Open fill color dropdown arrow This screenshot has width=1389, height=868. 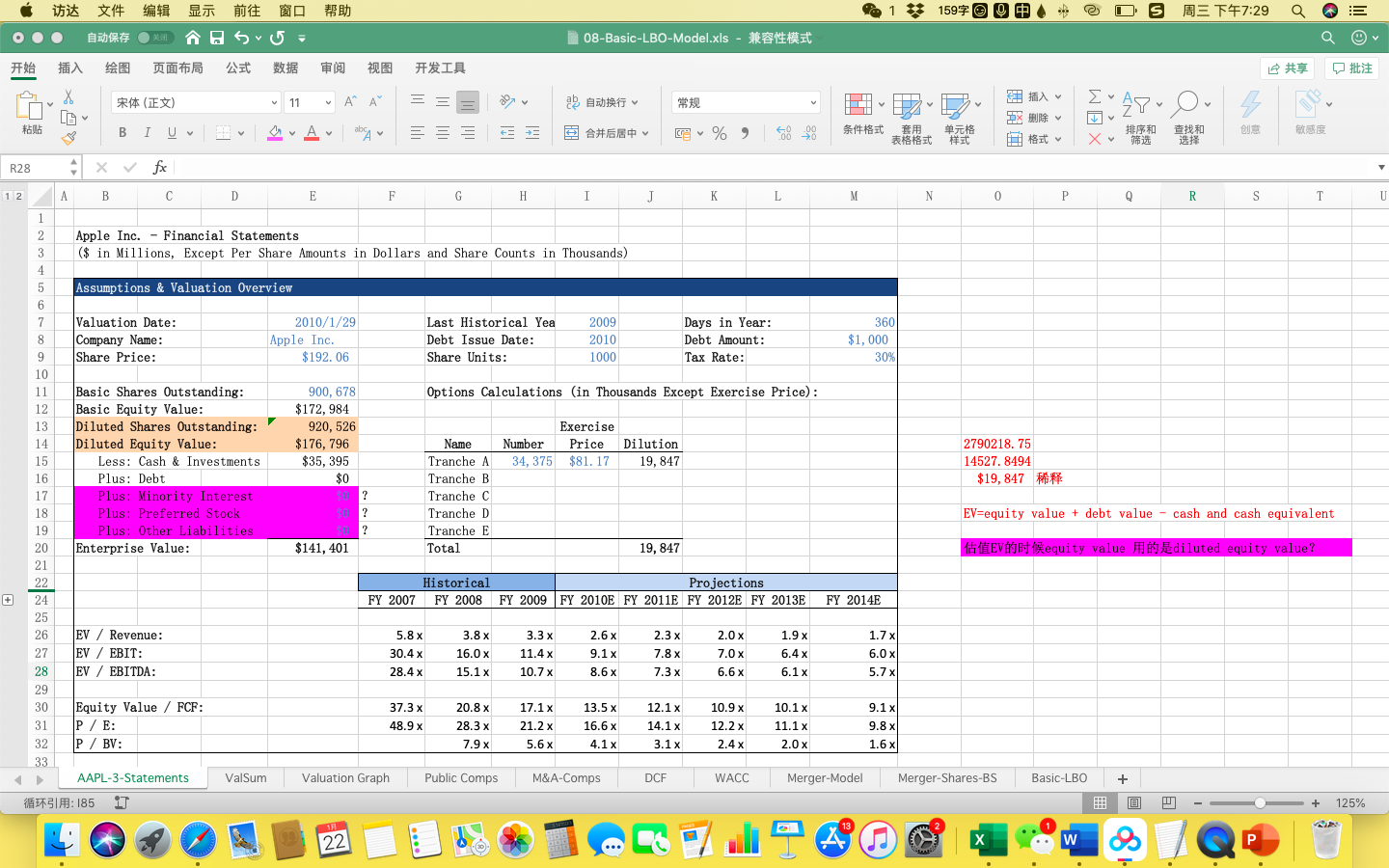(x=291, y=133)
